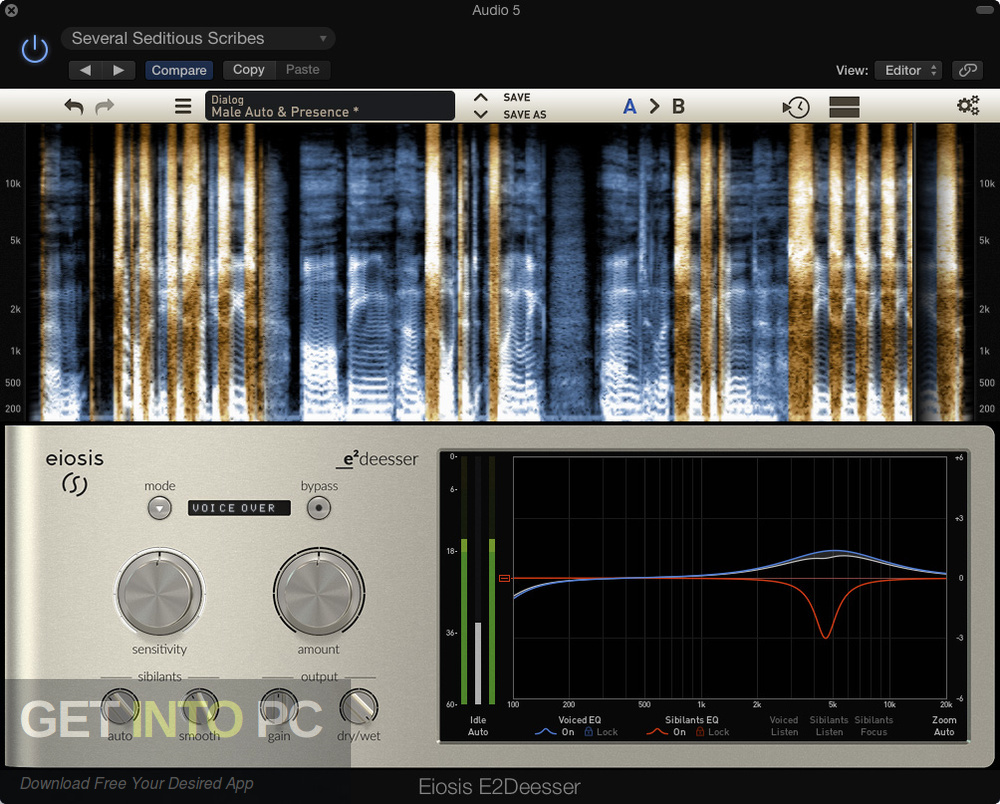Switch to the A state
The height and width of the screenshot is (804, 1000).
pyautogui.click(x=629, y=106)
